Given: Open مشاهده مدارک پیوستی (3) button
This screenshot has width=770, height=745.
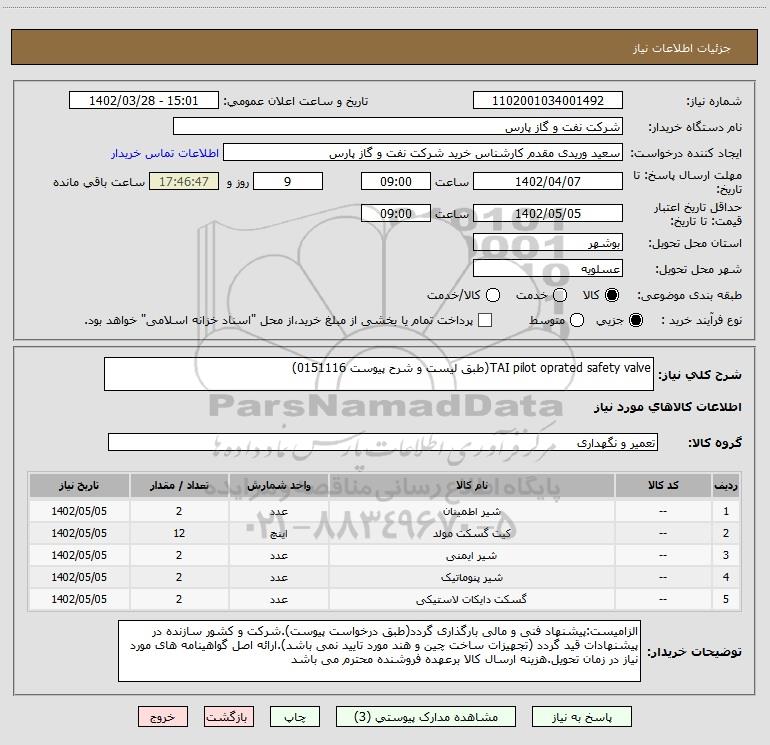Looking at the screenshot, I should click(426, 717).
